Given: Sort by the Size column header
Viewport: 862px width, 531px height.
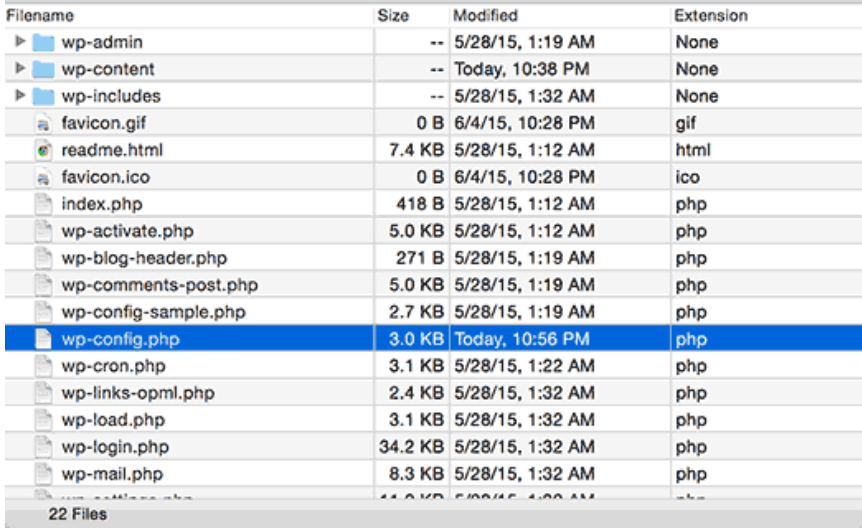Looking at the screenshot, I should pyautogui.click(x=393, y=15).
